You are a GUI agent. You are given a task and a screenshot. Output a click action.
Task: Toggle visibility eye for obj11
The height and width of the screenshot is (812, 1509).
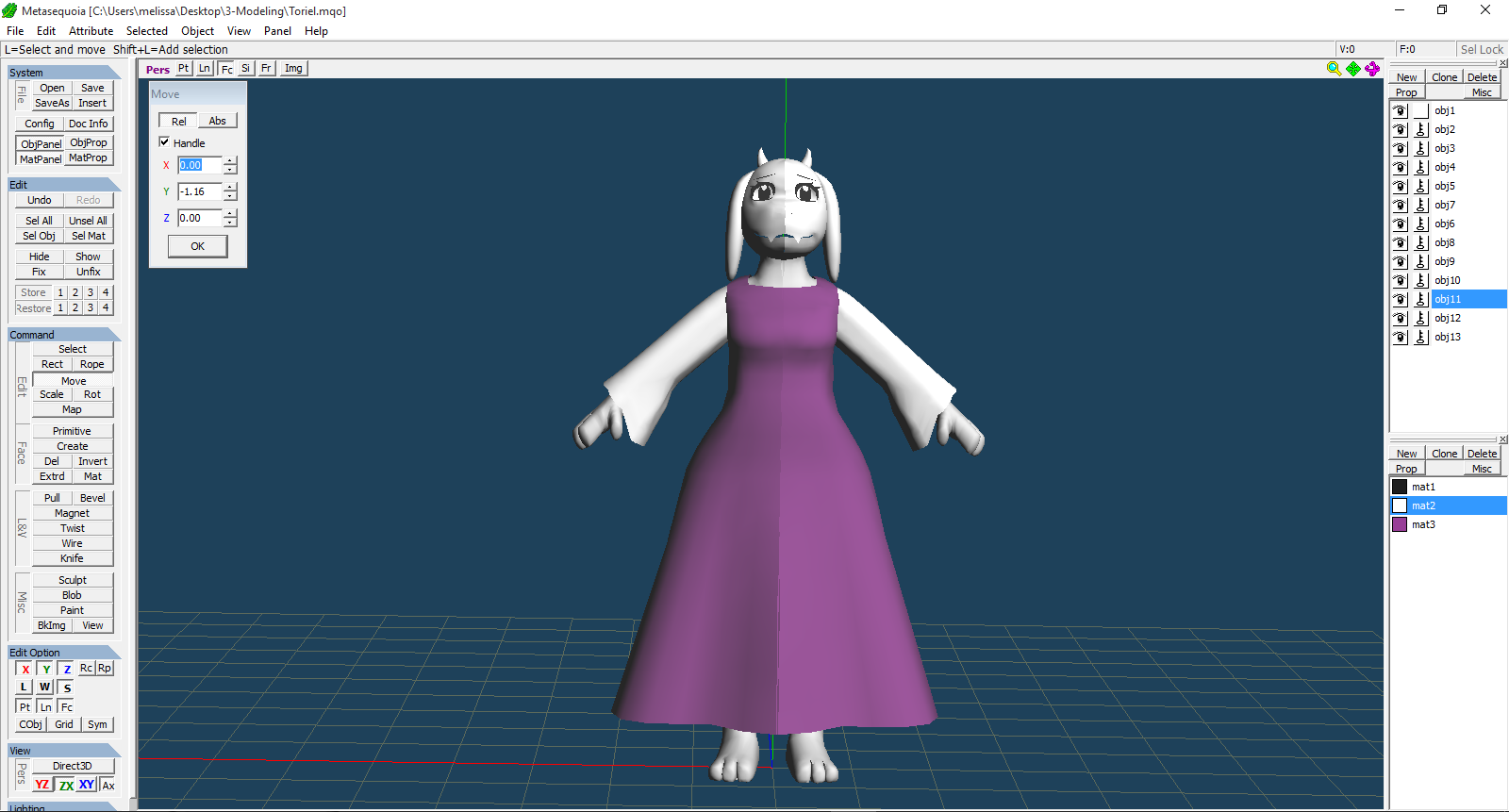click(1401, 299)
